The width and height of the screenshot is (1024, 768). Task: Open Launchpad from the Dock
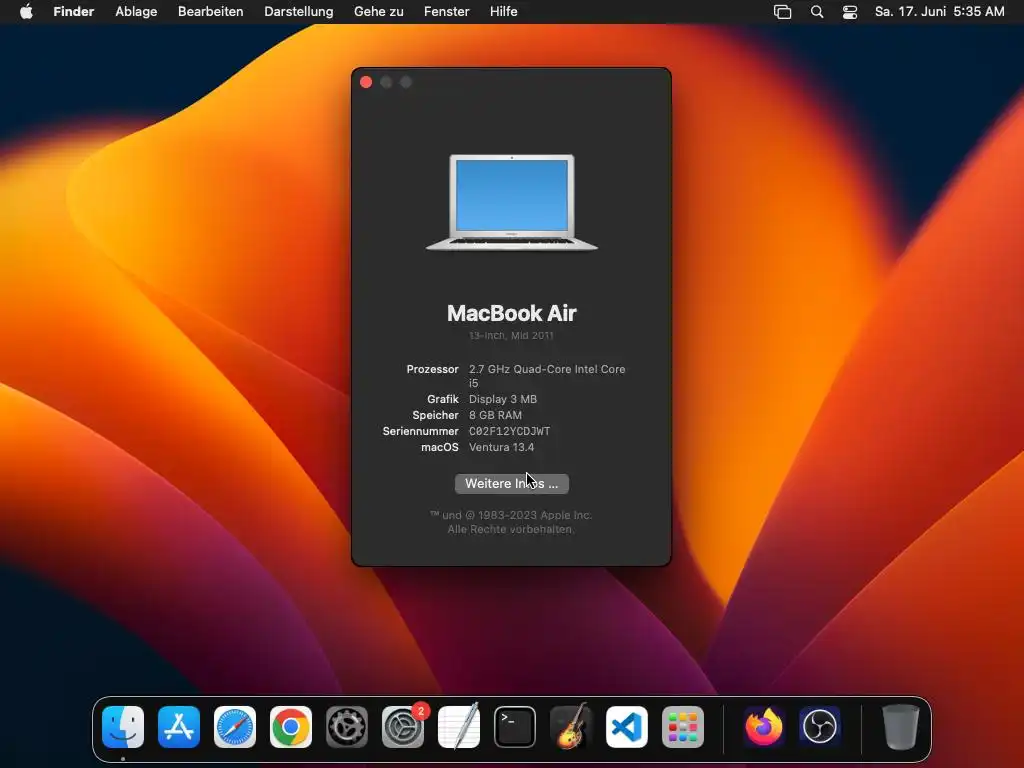[682, 727]
